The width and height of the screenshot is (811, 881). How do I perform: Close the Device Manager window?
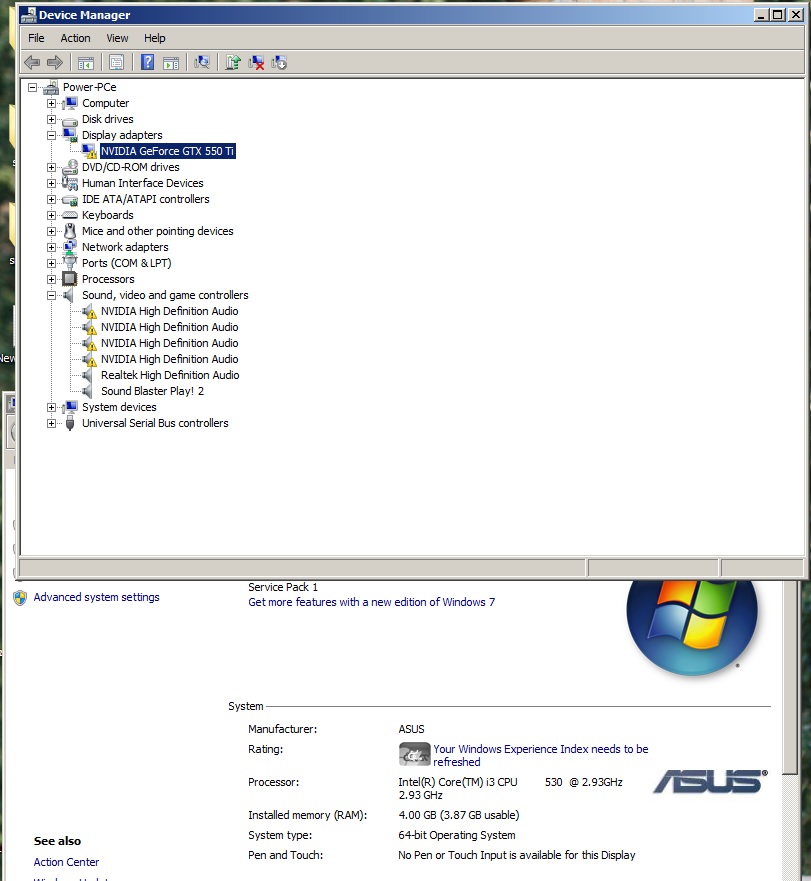(x=796, y=15)
